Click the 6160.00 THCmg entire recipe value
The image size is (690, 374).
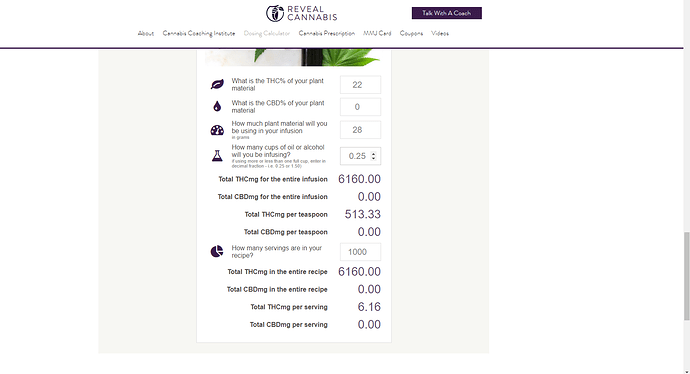[360, 271]
